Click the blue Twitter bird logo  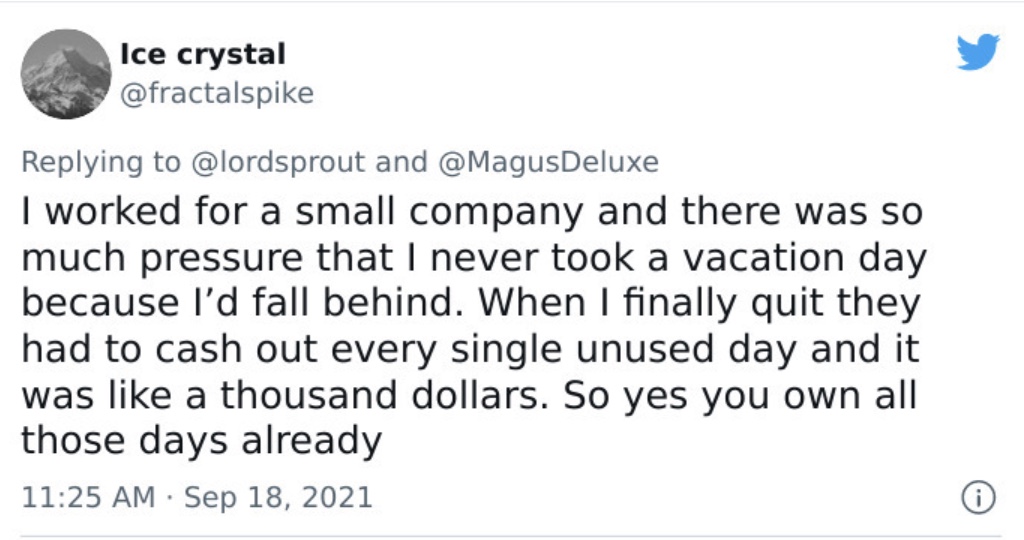(978, 52)
